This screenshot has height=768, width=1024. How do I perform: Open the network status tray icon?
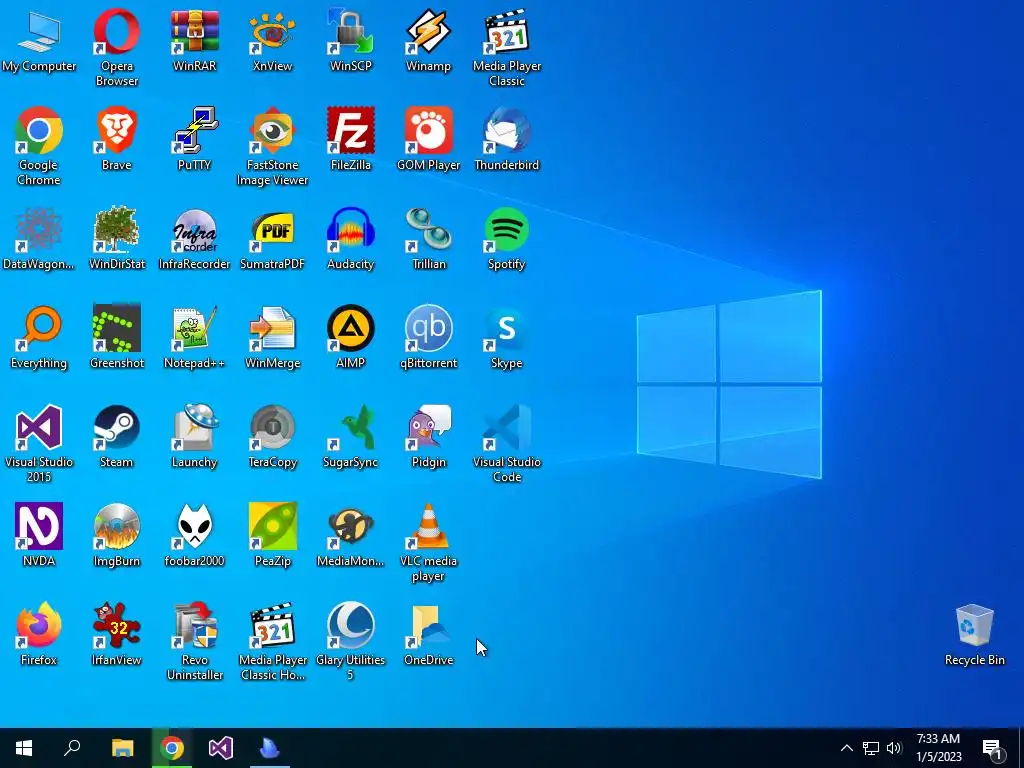[x=871, y=748]
